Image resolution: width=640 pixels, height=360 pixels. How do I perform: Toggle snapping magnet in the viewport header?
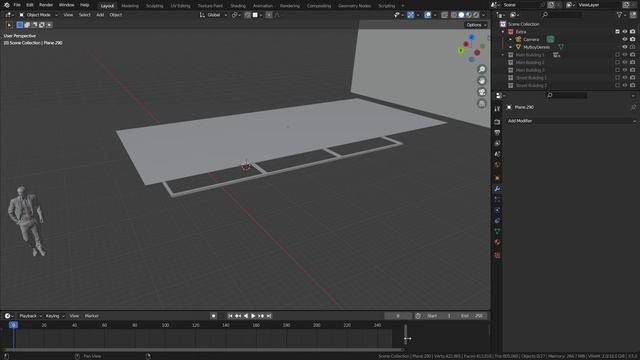point(248,15)
